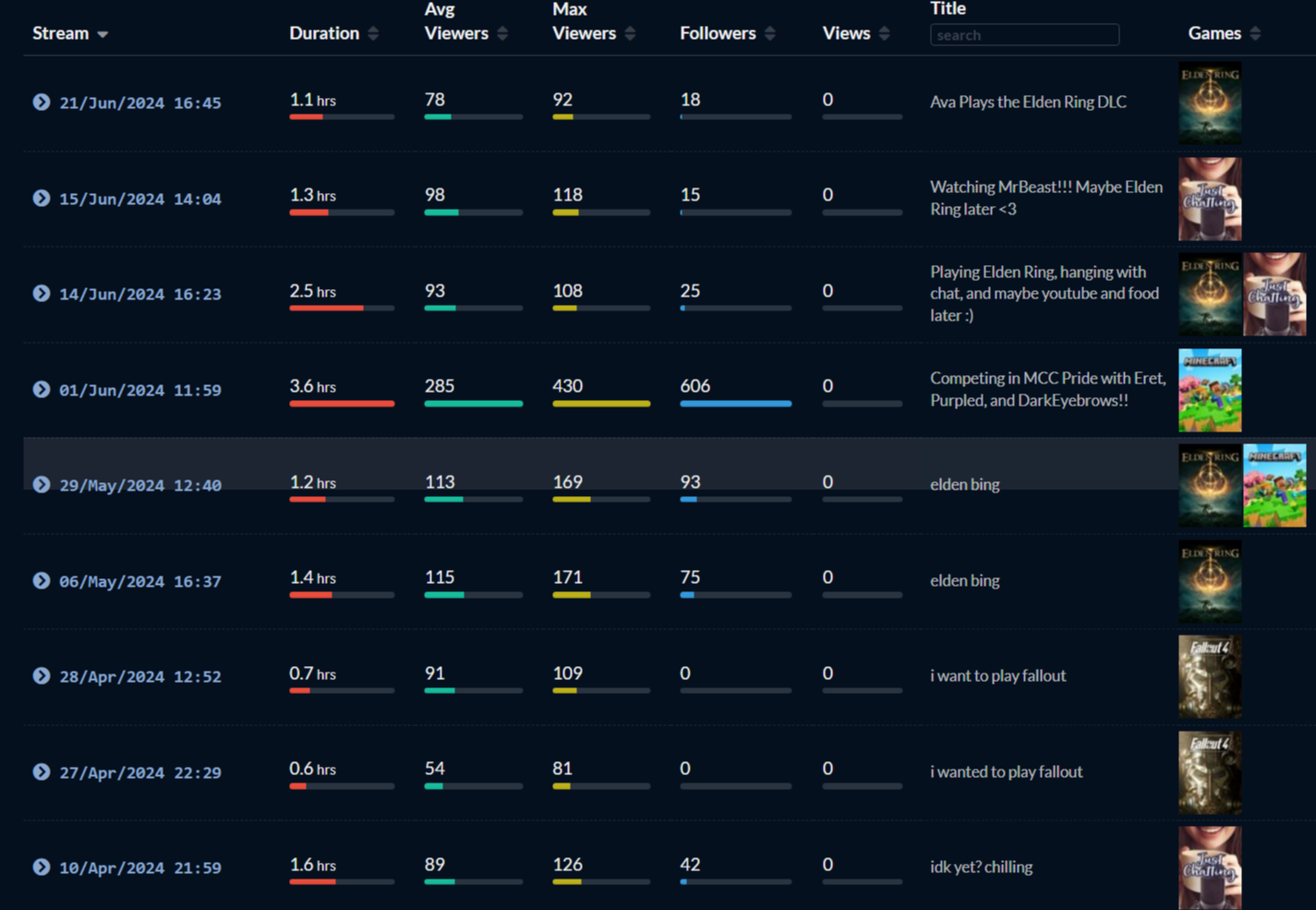Open Elden Ring thumbnail in 06/May/2024 row

pyautogui.click(x=1210, y=581)
